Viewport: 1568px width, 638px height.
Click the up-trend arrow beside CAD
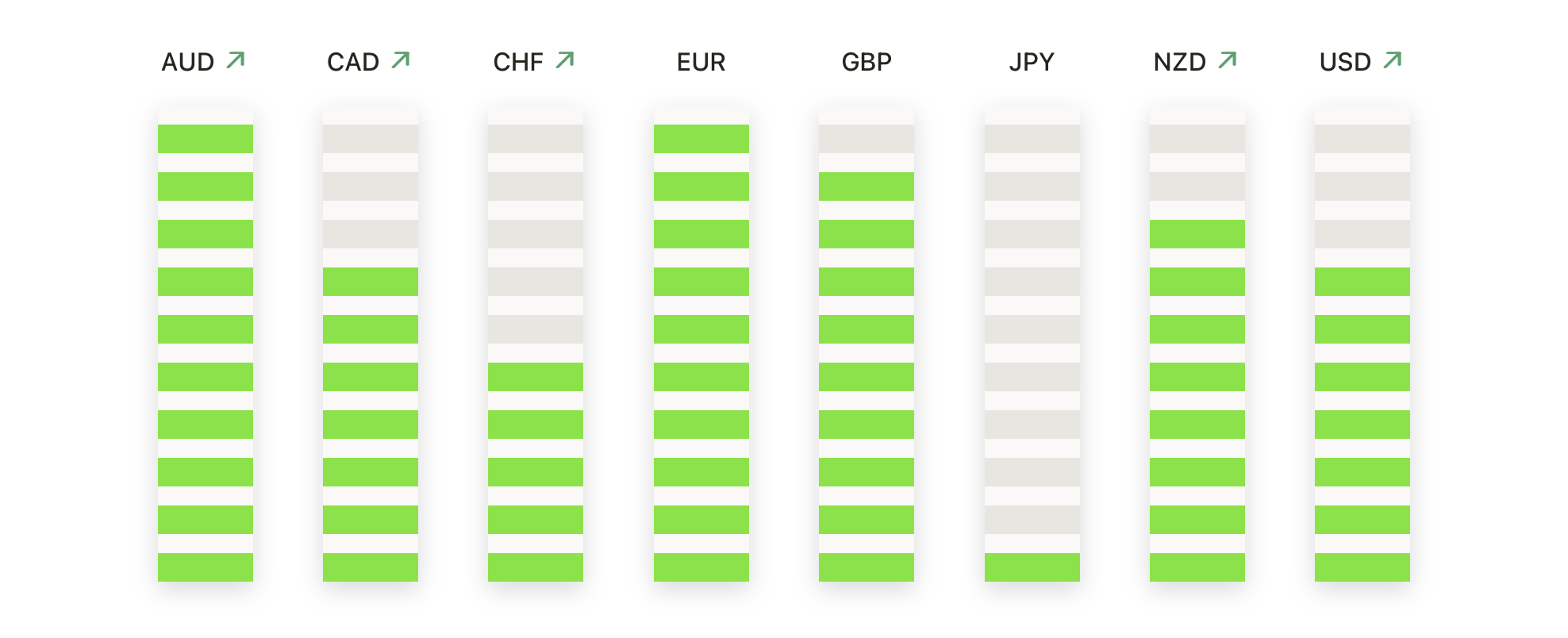pyautogui.click(x=401, y=60)
